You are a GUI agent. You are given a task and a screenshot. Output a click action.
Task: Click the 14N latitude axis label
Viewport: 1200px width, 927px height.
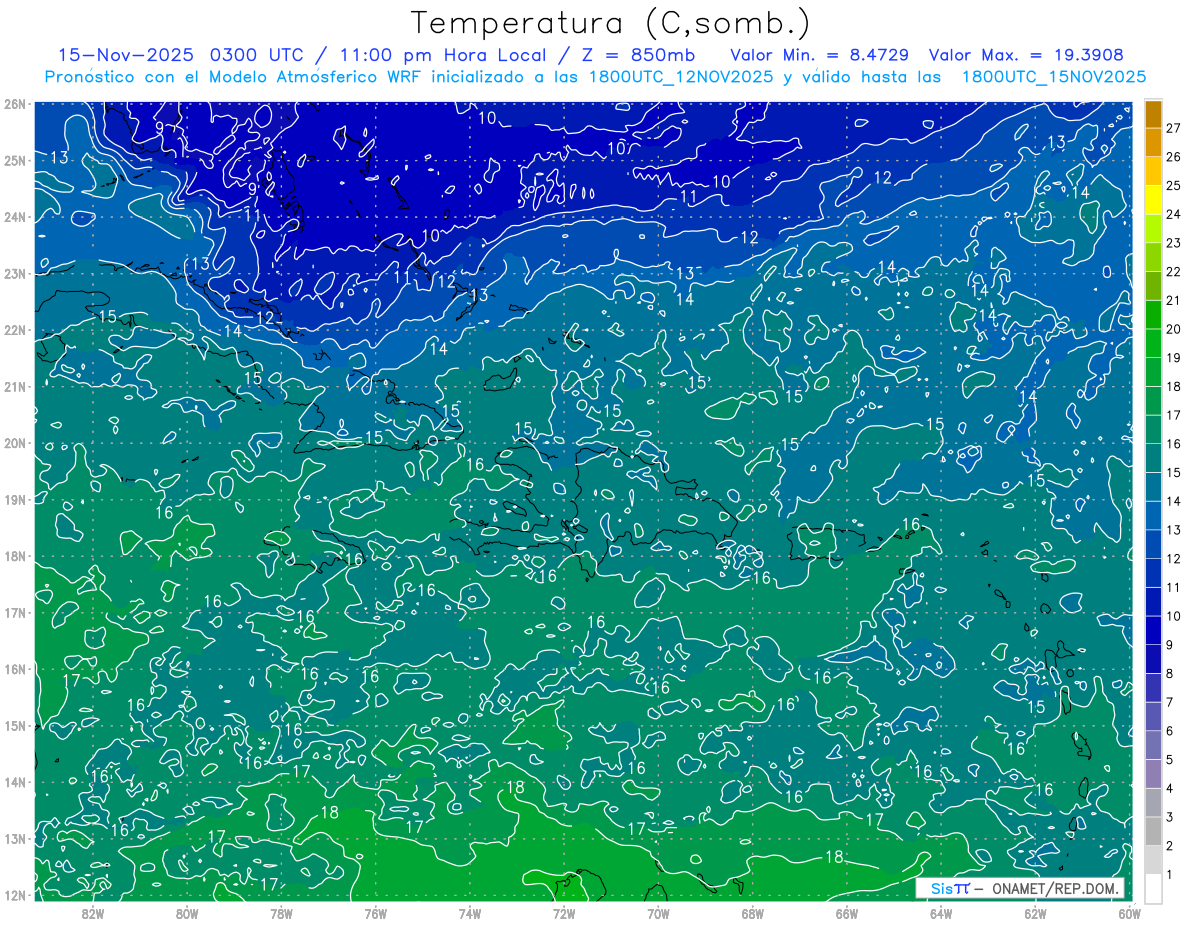[x=14, y=782]
